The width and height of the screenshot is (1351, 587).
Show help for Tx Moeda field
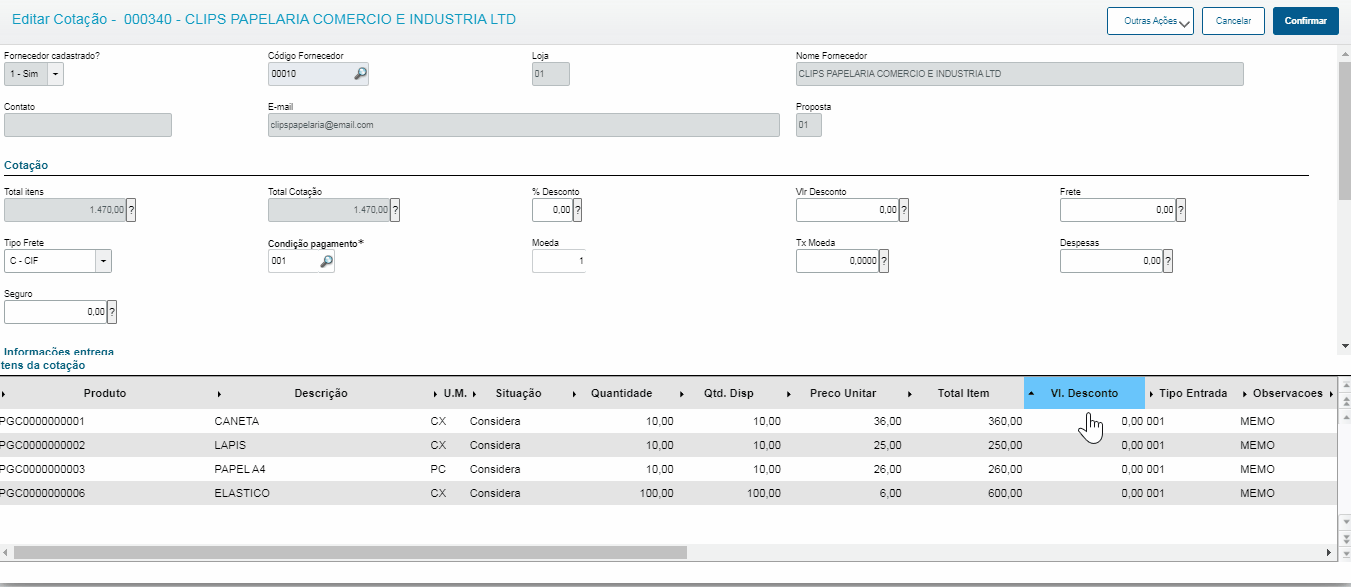tap(884, 261)
